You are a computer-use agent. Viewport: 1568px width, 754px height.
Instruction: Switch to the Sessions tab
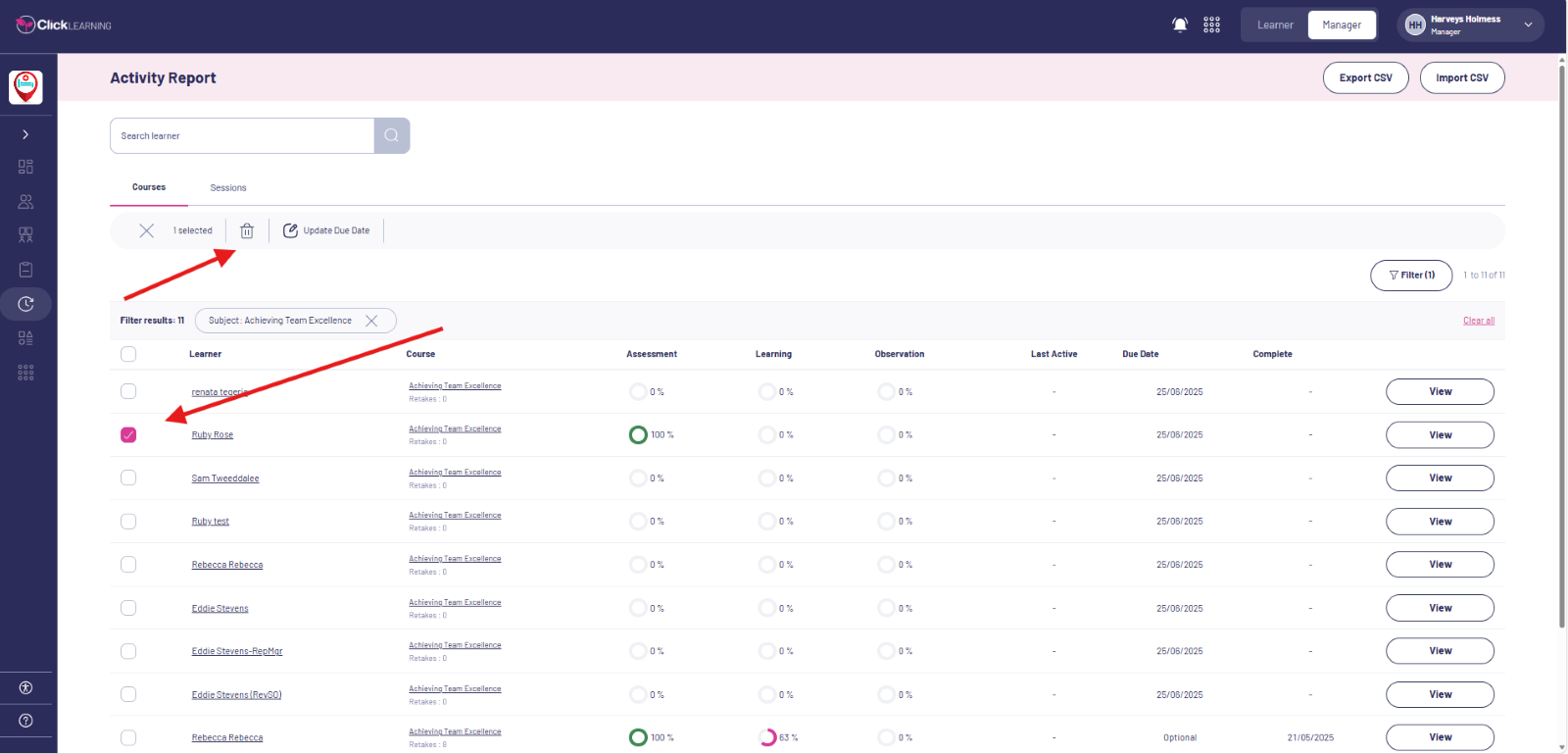pyautogui.click(x=228, y=187)
